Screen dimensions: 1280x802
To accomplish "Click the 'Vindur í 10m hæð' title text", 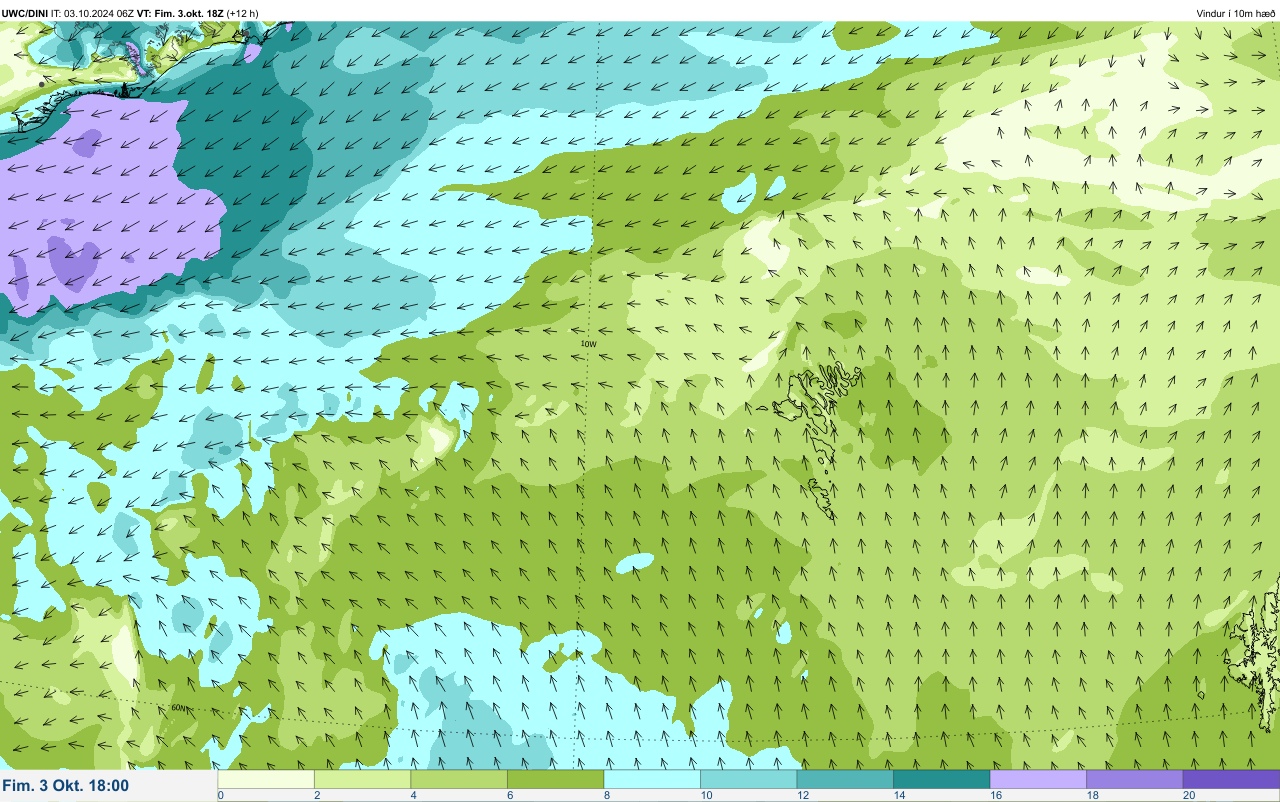I will [x=1235, y=13].
